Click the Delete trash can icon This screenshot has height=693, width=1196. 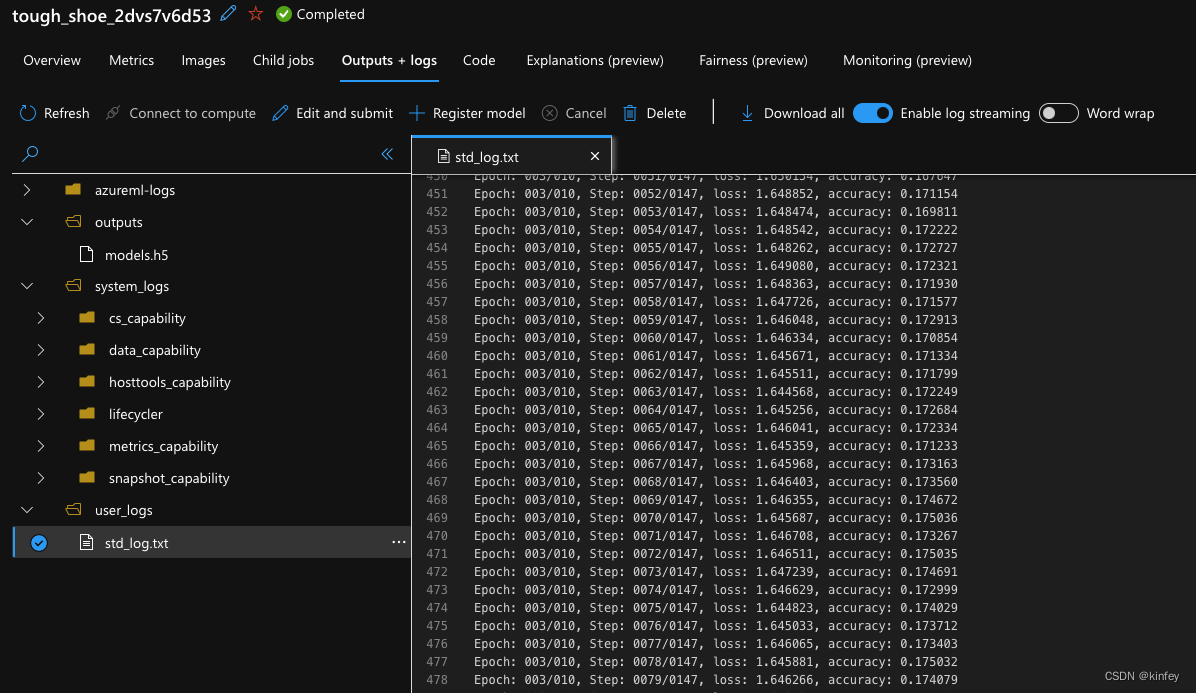(630, 113)
